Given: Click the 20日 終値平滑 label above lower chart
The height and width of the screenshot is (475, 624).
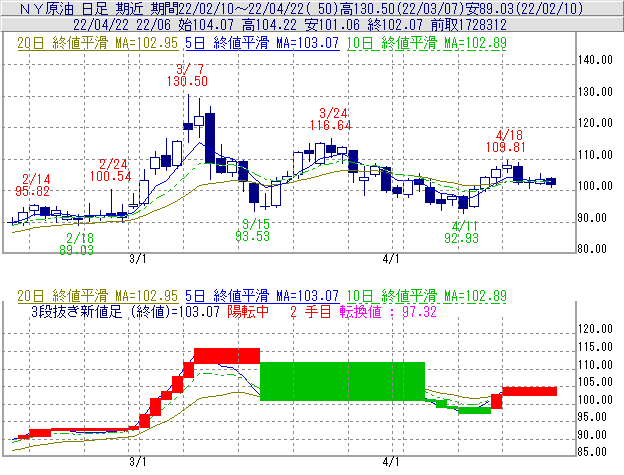Looking at the screenshot, I should coord(98,296).
